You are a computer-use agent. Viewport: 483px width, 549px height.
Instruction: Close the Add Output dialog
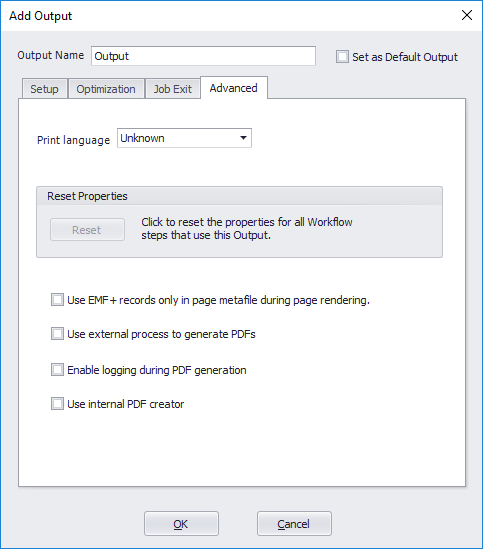click(x=467, y=15)
